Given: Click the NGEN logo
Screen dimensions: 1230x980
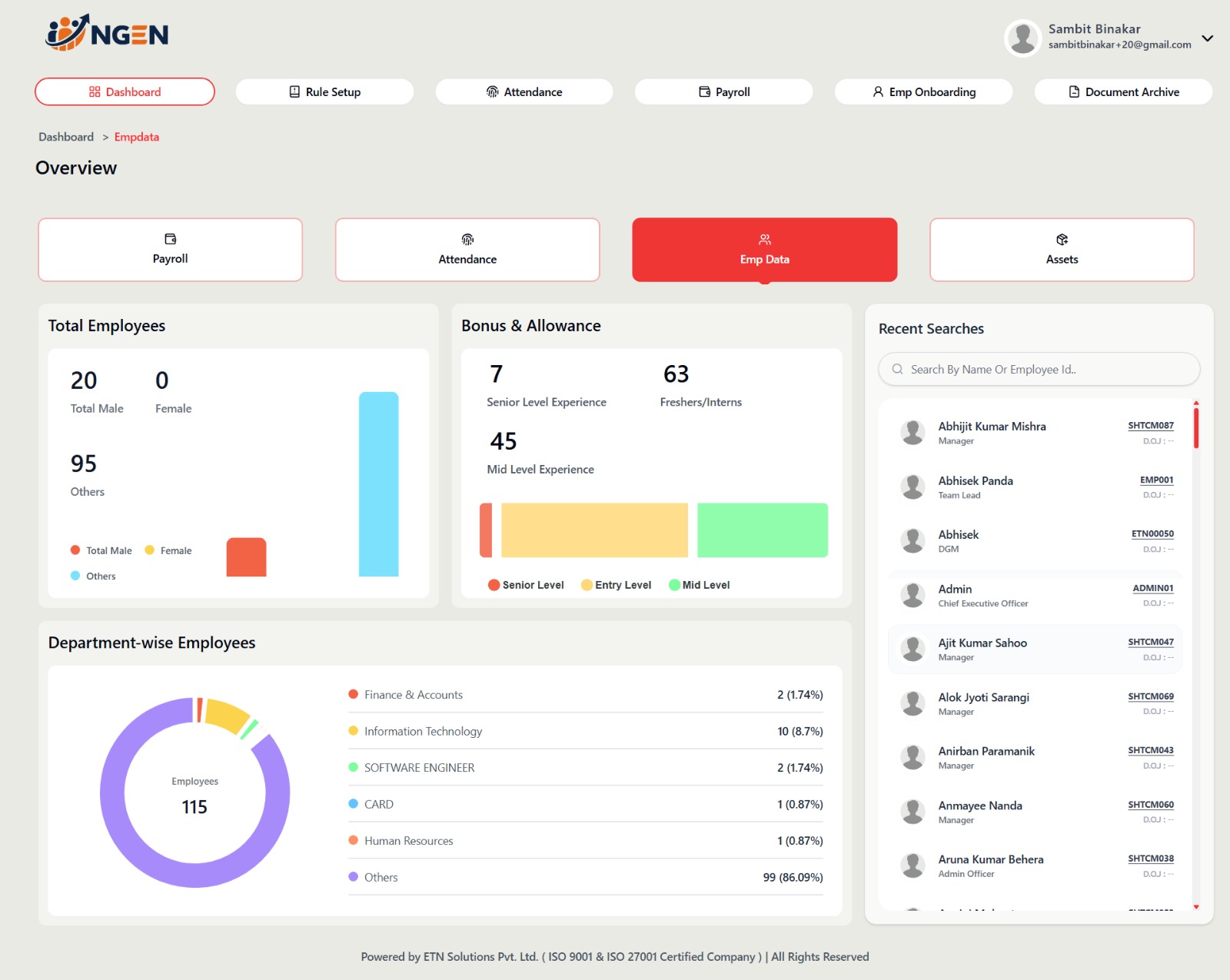Looking at the screenshot, I should (107, 33).
